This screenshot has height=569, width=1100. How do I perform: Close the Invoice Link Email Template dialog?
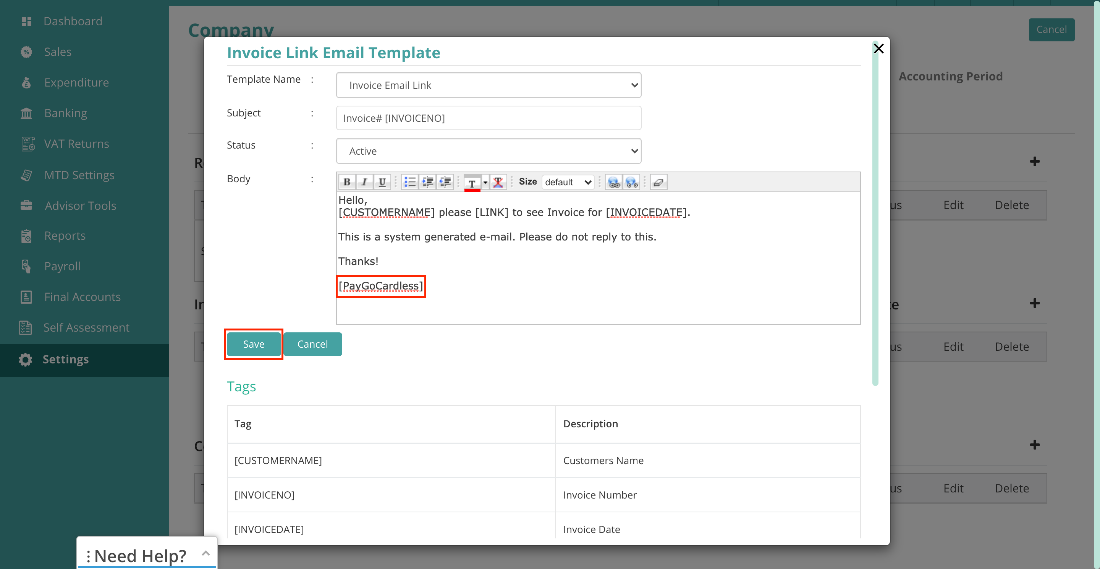878,48
